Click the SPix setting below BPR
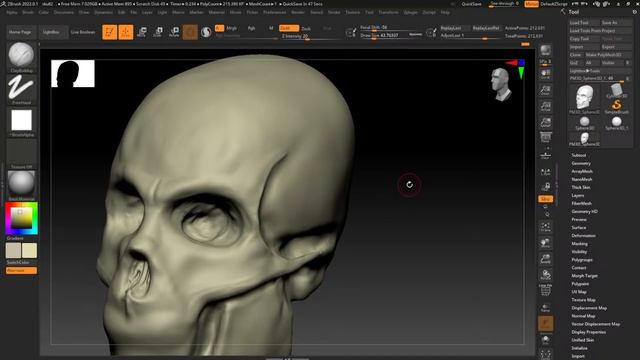The image size is (640, 360). (546, 62)
